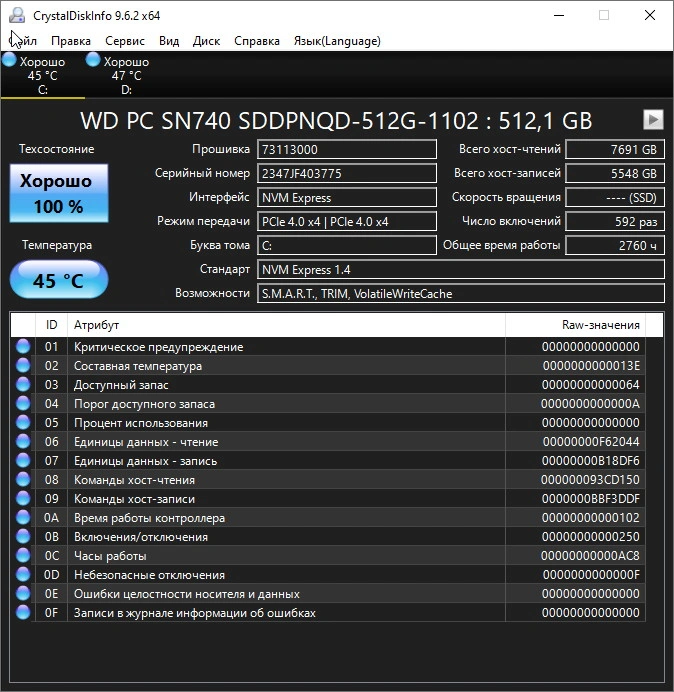Click status orb for Часы работы row
This screenshot has height=692, width=674.
[23, 555]
